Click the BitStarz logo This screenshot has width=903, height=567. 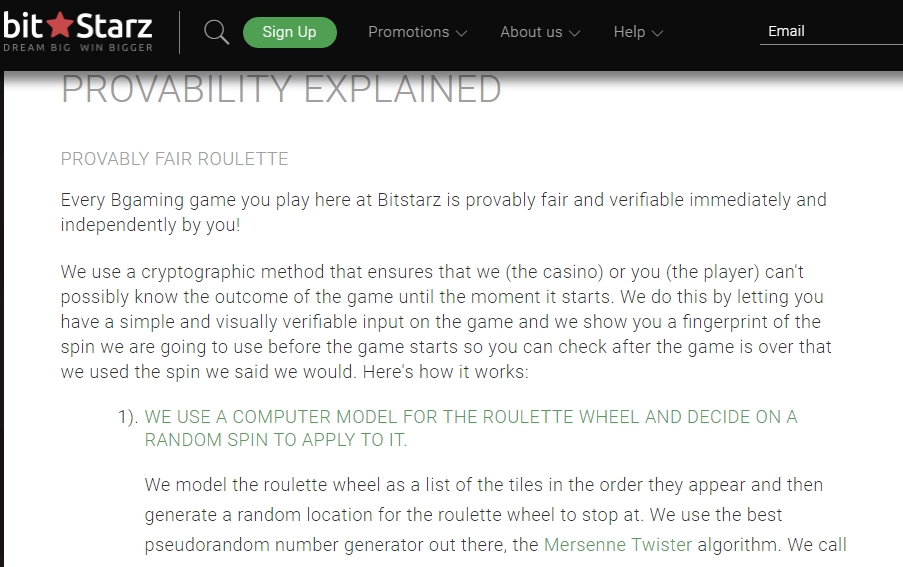click(x=78, y=32)
